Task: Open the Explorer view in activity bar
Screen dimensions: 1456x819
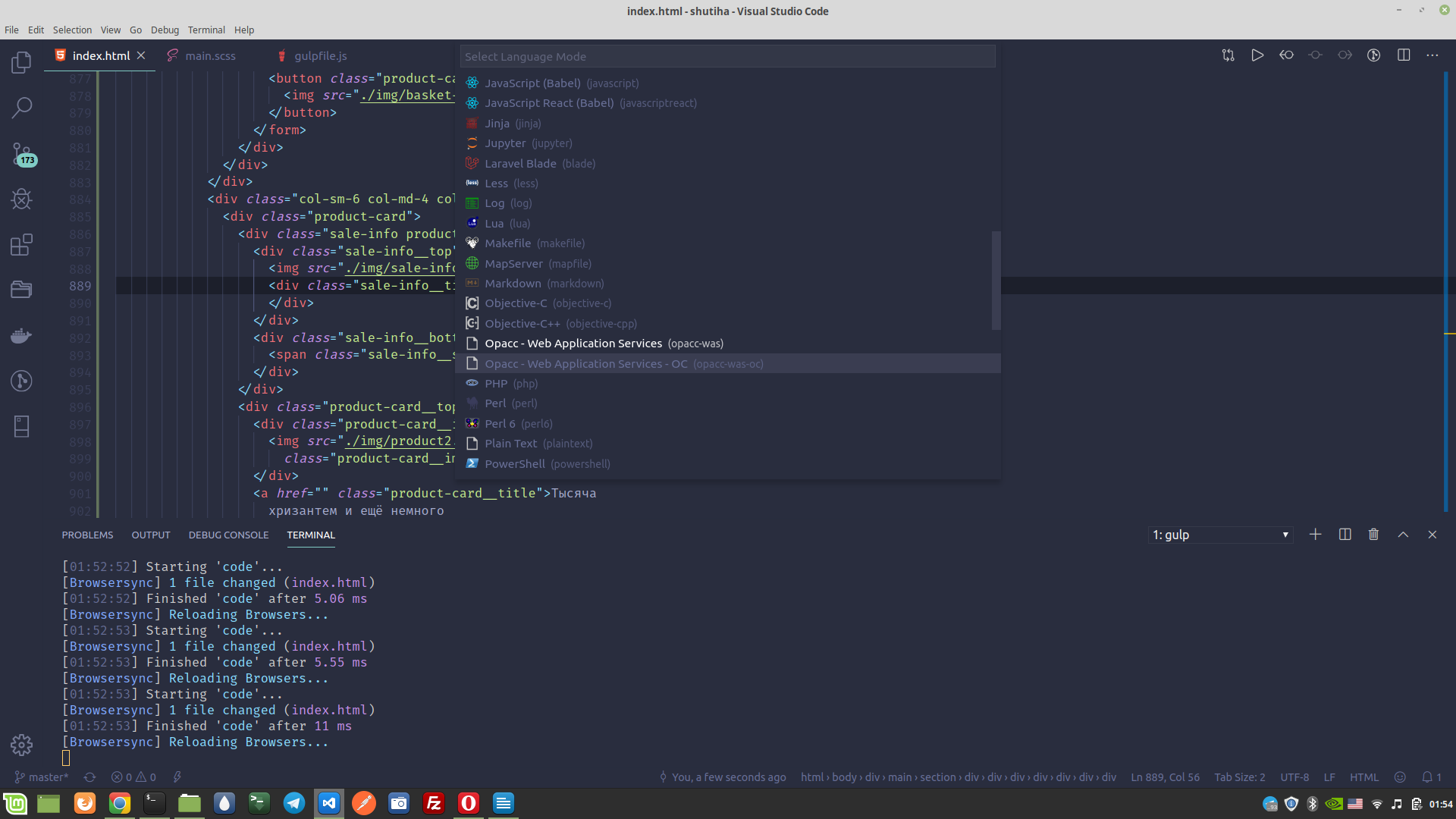Action: [21, 62]
